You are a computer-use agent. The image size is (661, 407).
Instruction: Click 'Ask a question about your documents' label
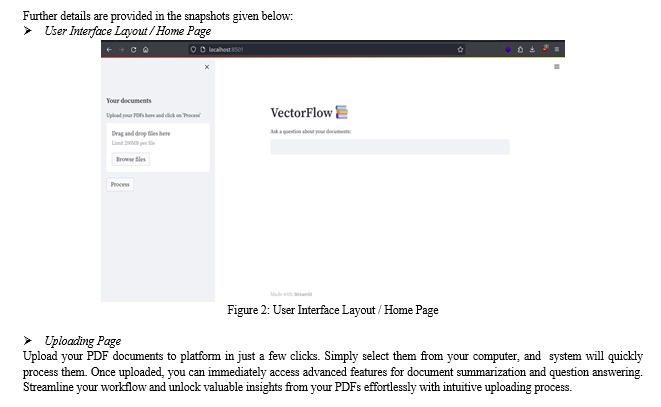(311, 132)
